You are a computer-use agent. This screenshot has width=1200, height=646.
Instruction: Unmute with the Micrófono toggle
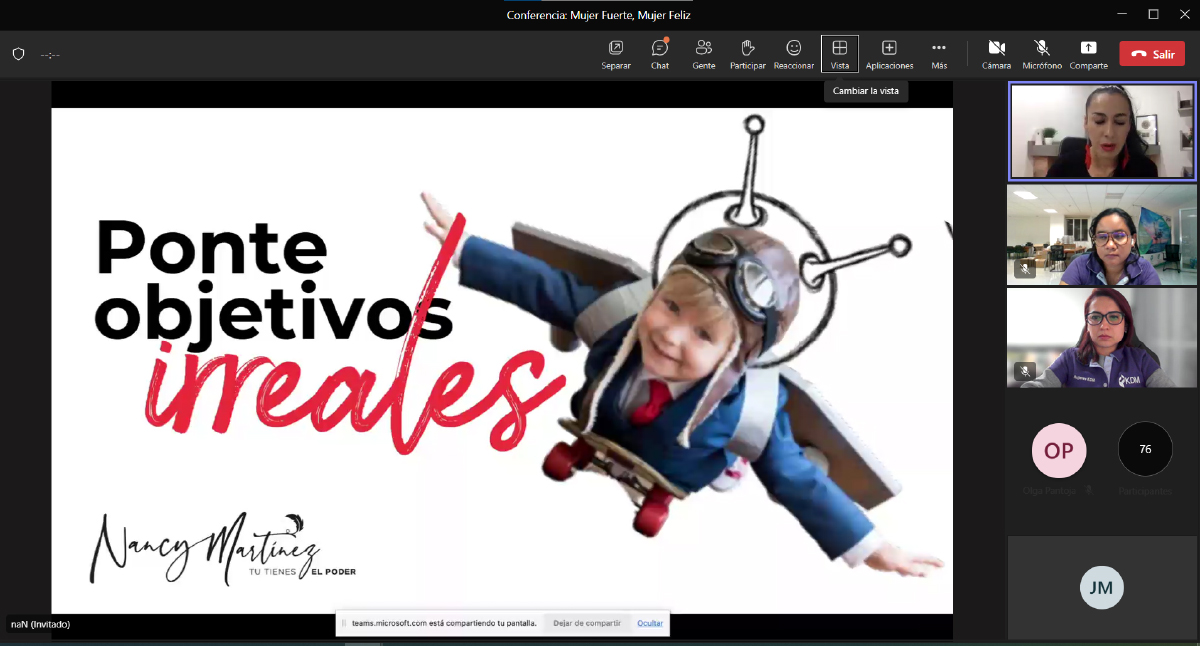[x=1042, y=54]
